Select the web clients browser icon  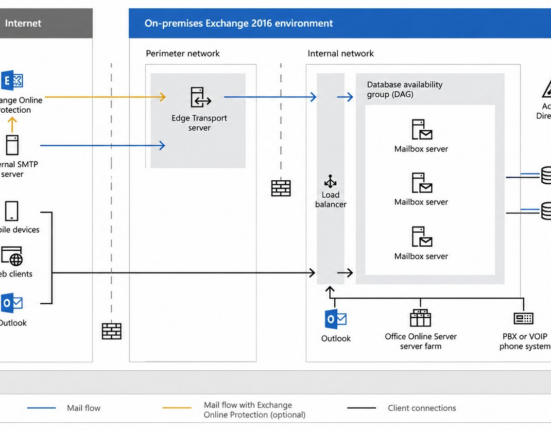12,256
